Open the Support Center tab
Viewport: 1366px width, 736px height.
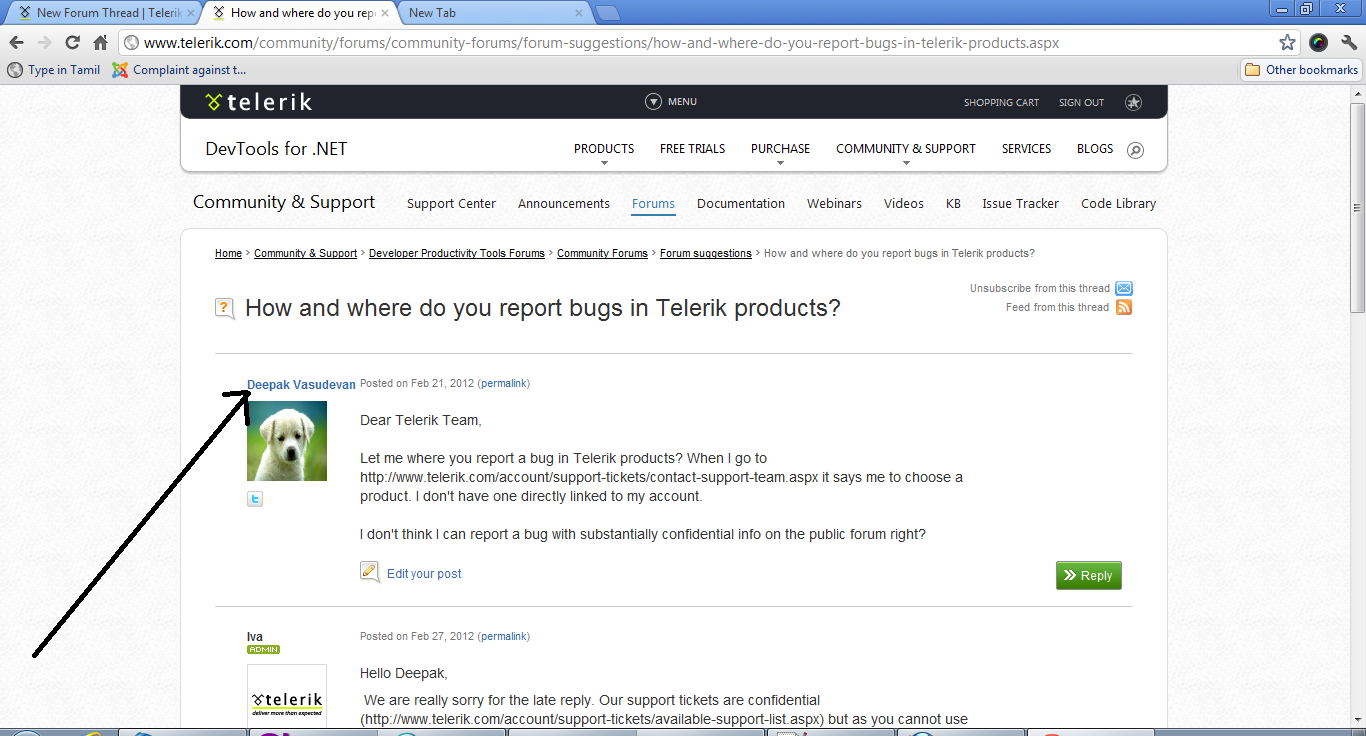coord(451,203)
